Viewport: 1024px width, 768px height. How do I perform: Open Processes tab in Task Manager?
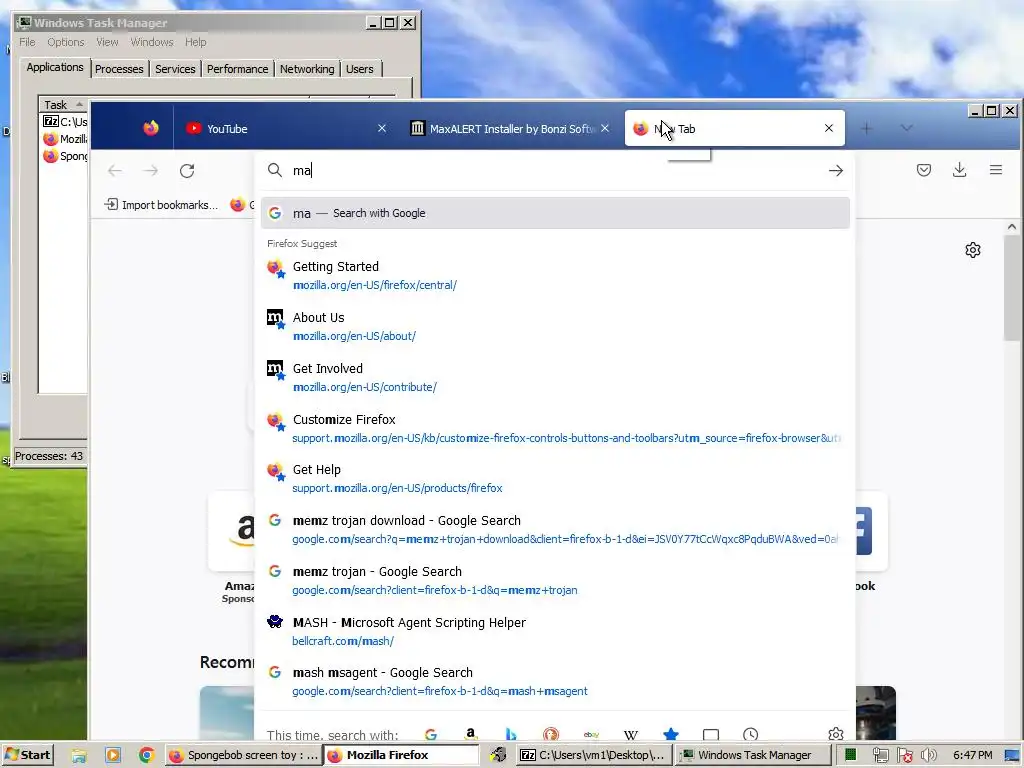point(119,69)
